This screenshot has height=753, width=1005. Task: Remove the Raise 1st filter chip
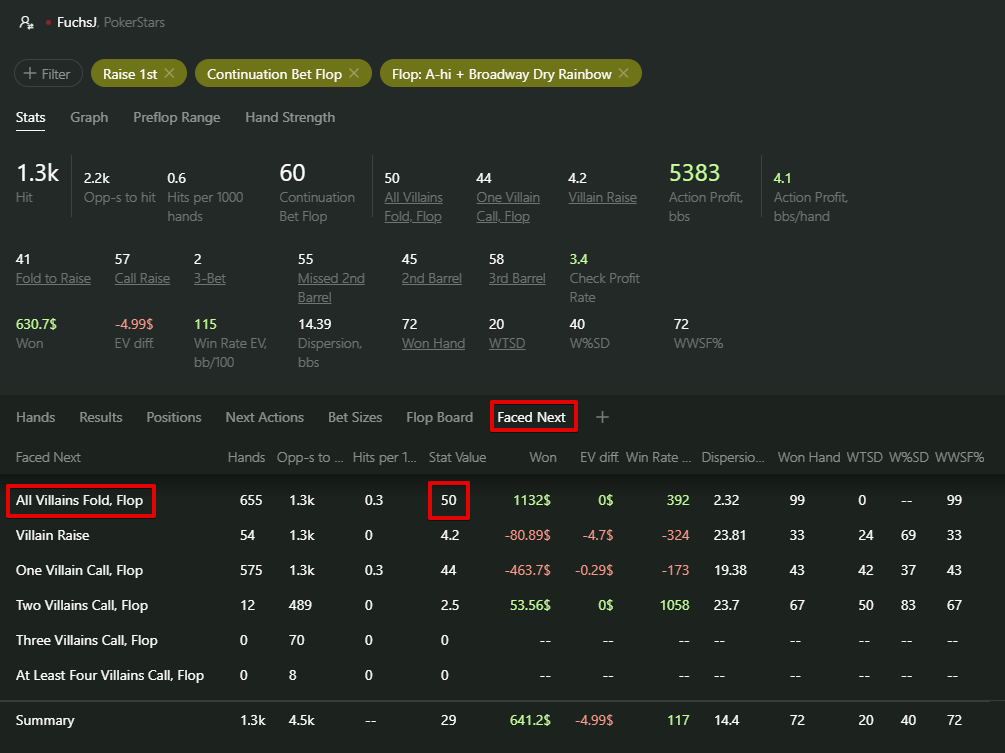click(169, 74)
